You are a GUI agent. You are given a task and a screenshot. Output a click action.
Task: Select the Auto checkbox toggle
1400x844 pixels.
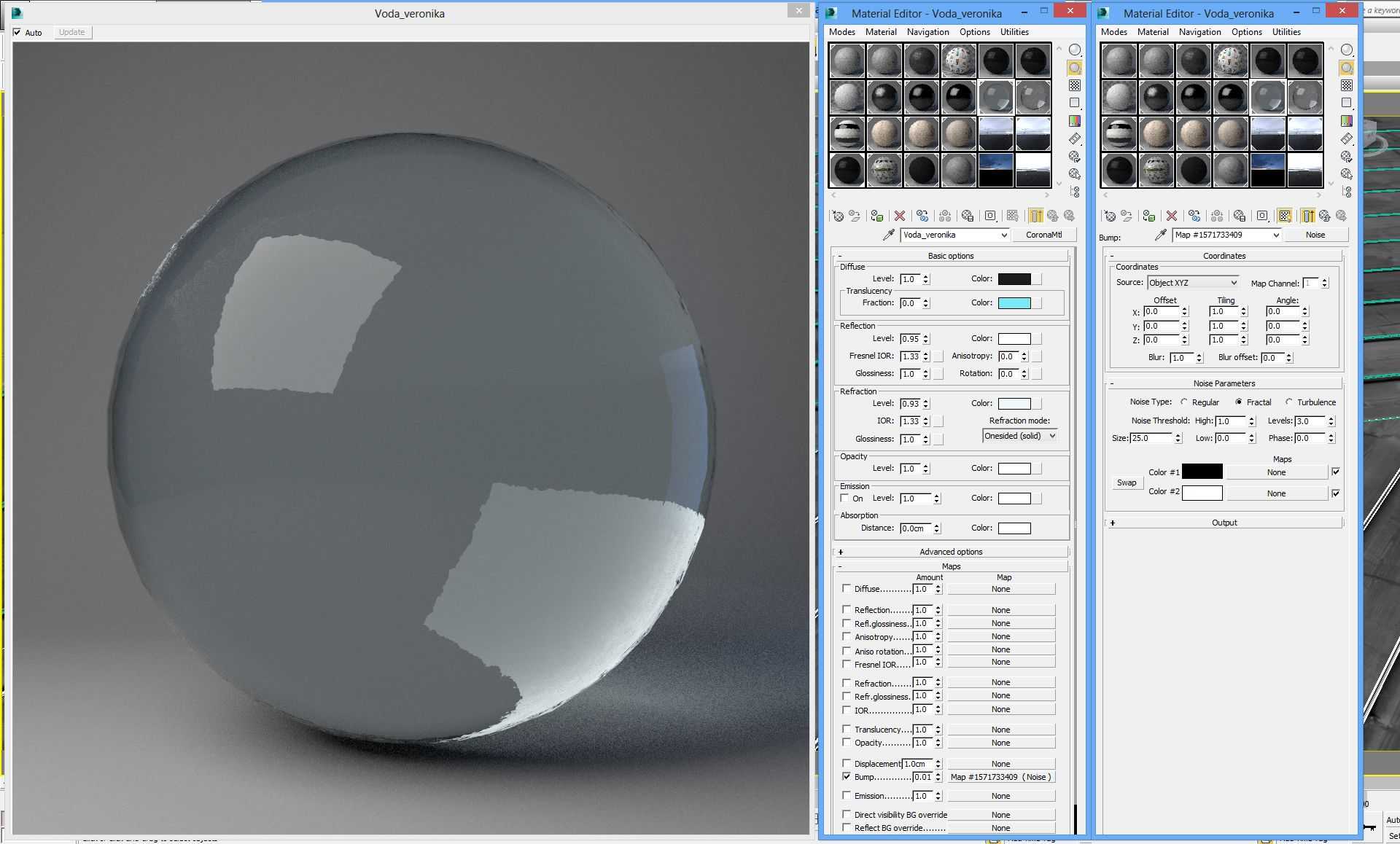click(18, 32)
